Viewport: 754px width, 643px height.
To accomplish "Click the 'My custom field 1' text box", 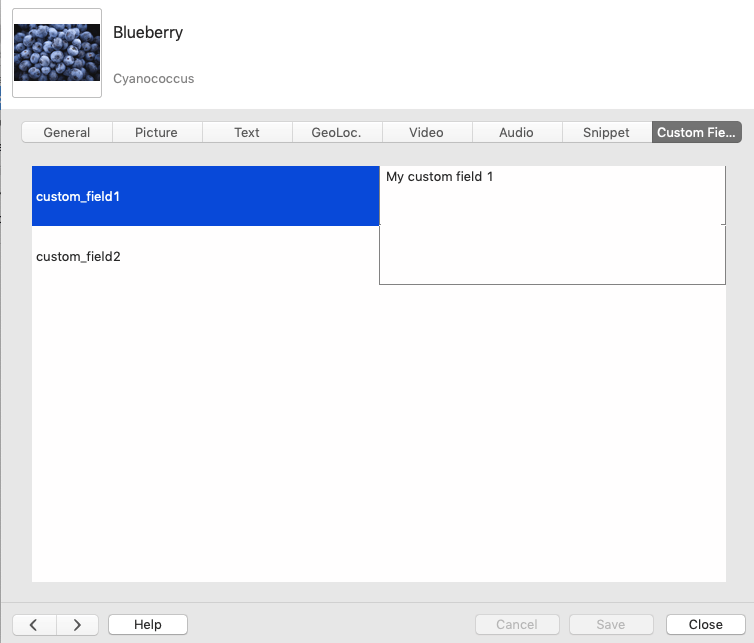I will point(552,195).
